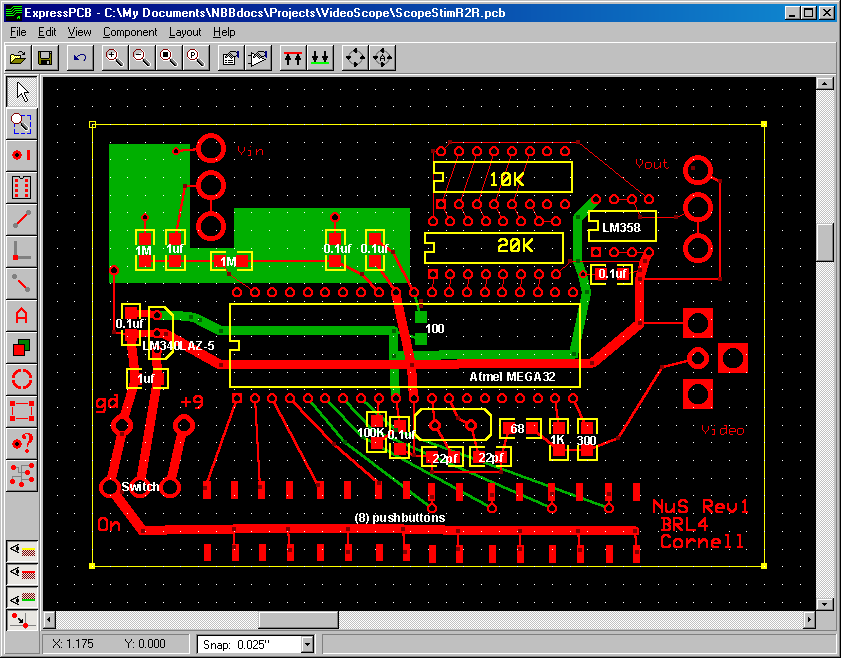Viewport: 841px width, 658px height.
Task: Click the 'Vin' connector label
Action: click(250, 151)
